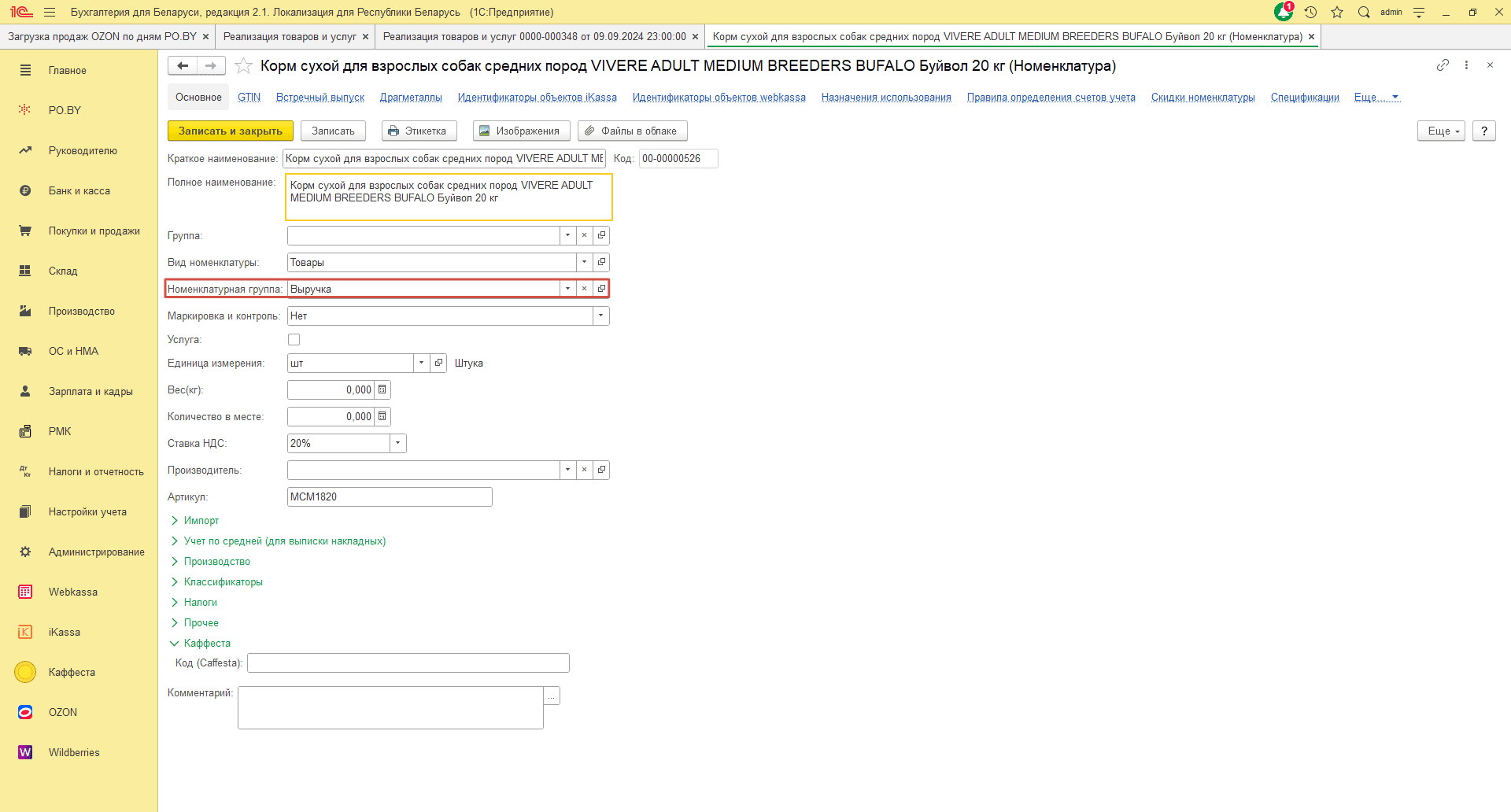Open the Webkassa section

click(x=73, y=592)
